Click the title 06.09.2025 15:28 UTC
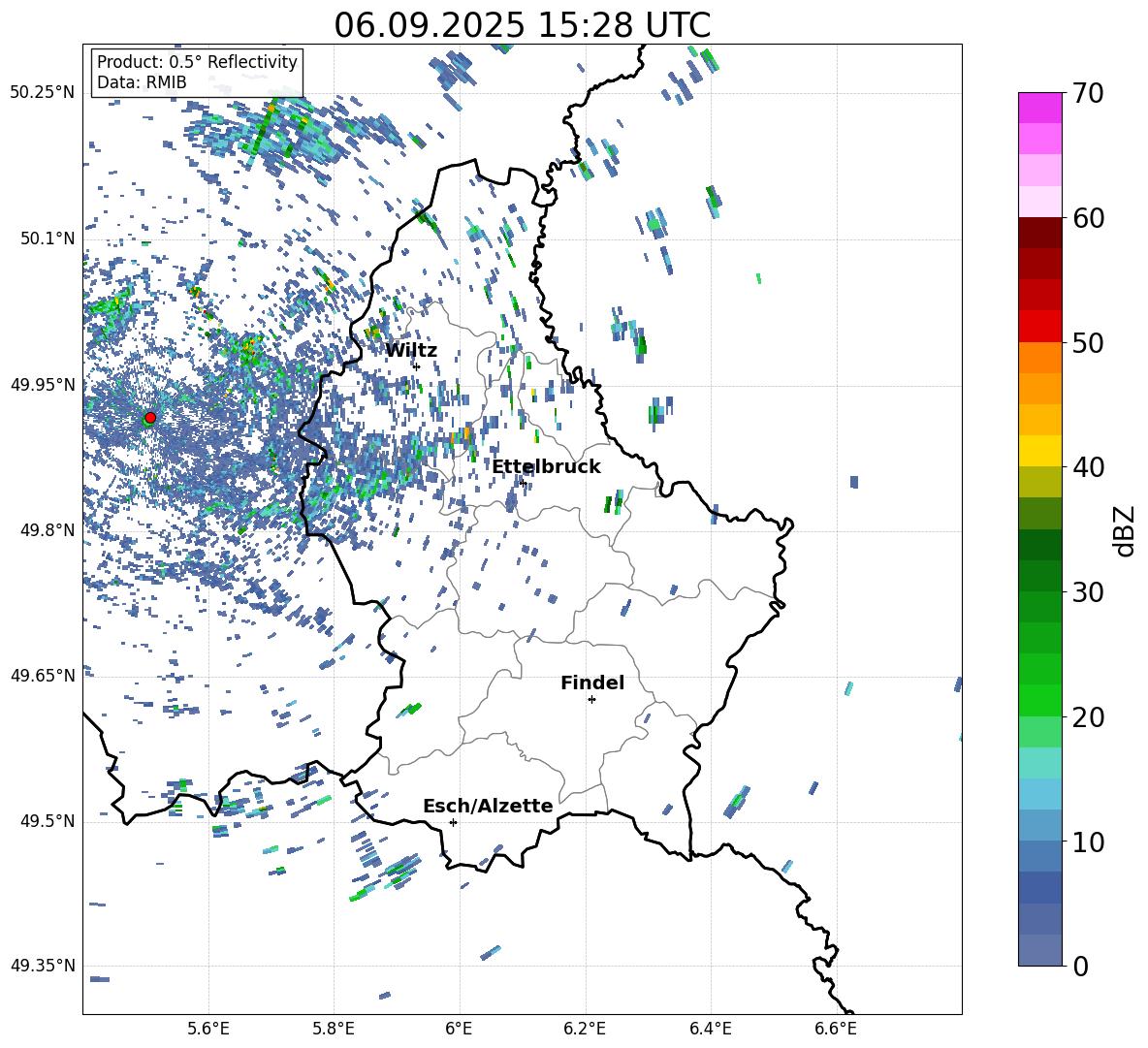1148x1048 pixels. [x=523, y=25]
